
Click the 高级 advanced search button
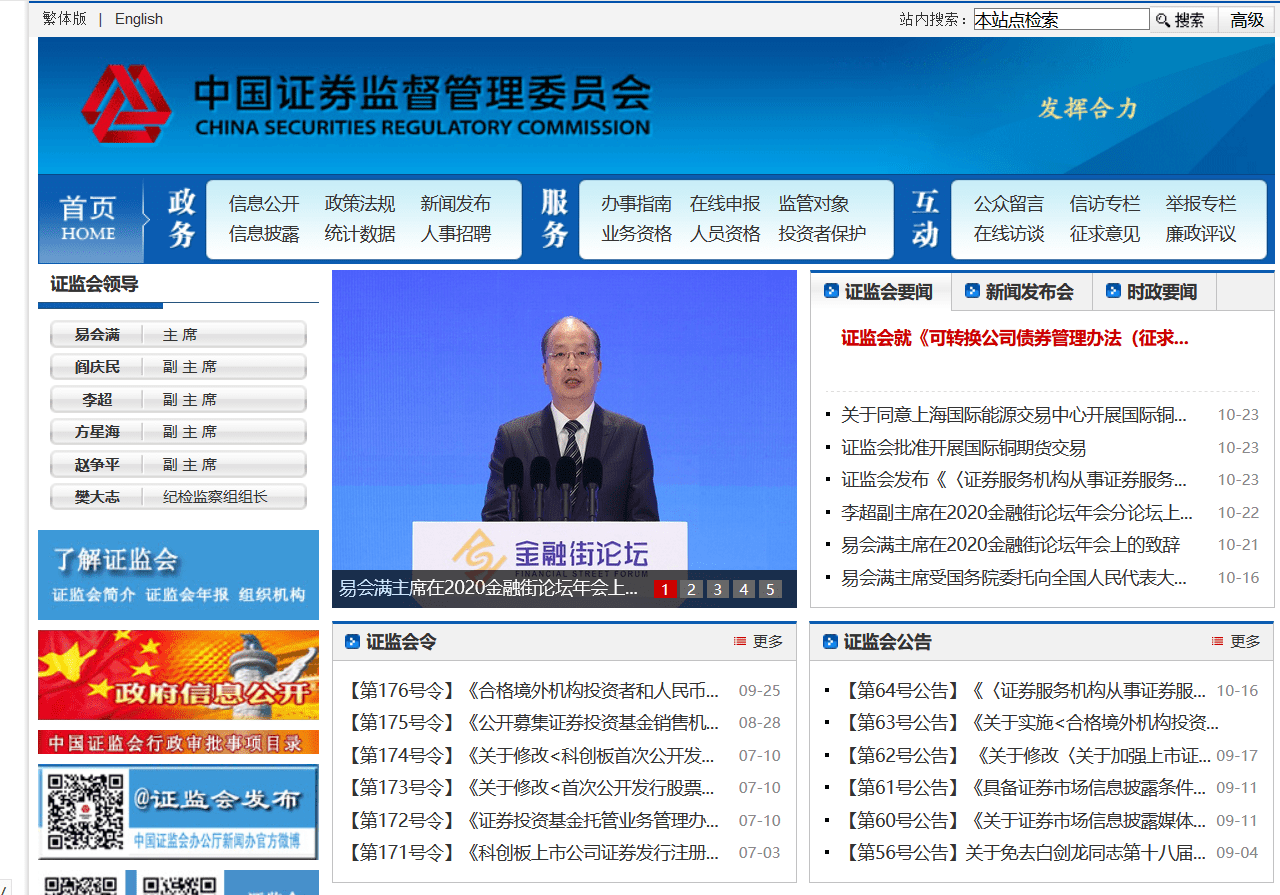[1246, 20]
